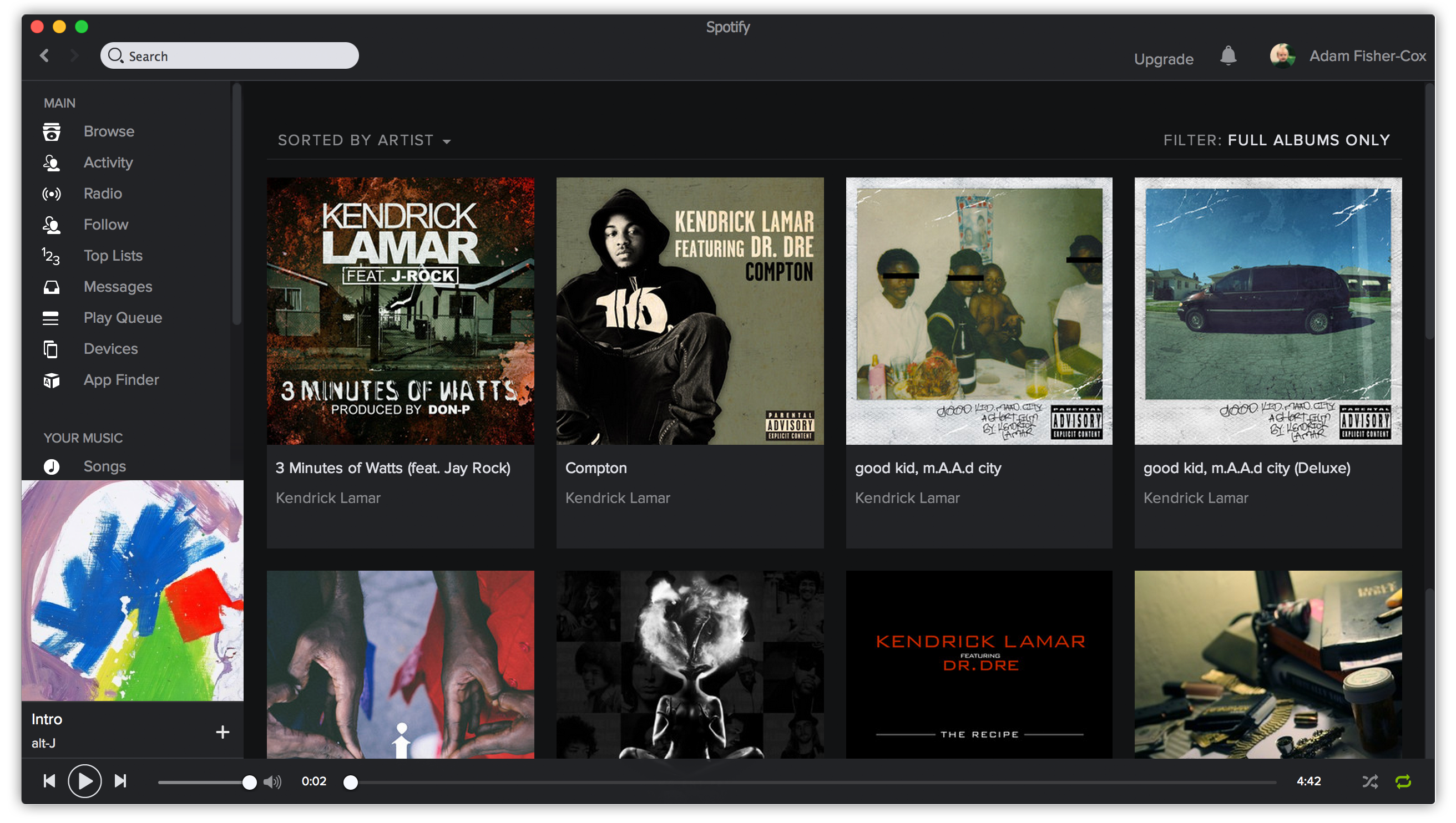Open hands heart shape album cover

pos(400,664)
